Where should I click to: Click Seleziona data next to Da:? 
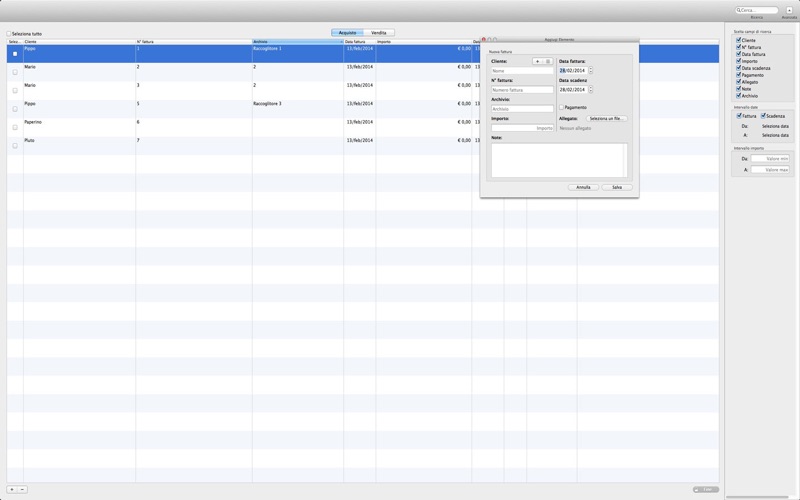775,126
